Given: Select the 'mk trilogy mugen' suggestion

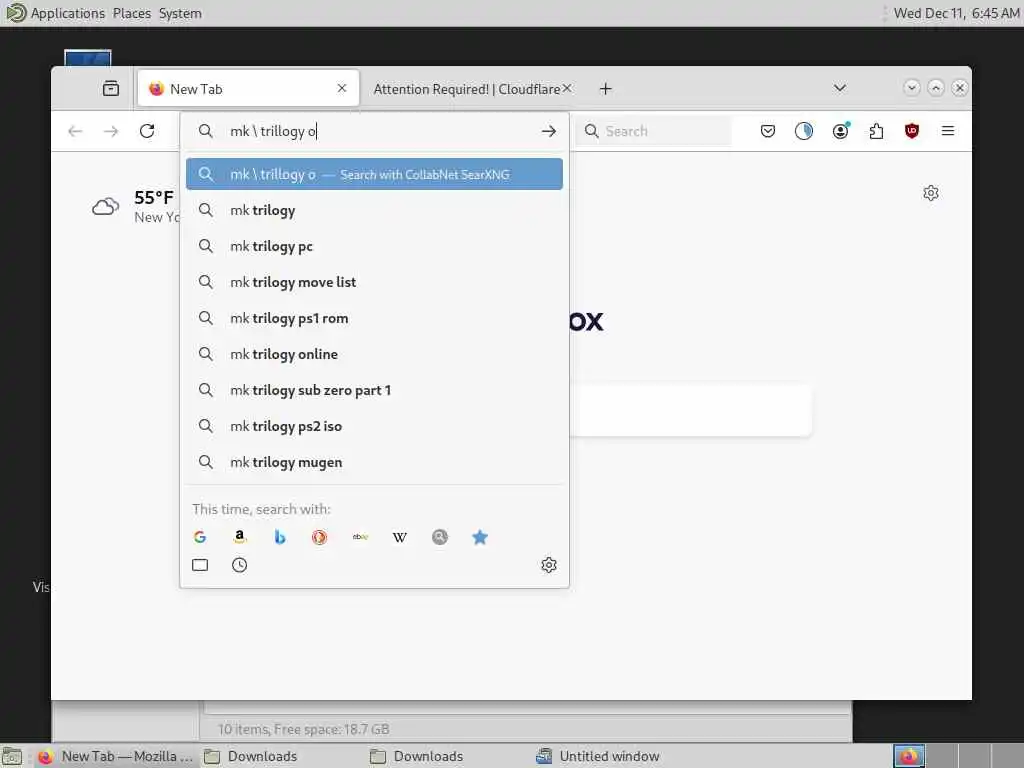Looking at the screenshot, I should coord(374,462).
